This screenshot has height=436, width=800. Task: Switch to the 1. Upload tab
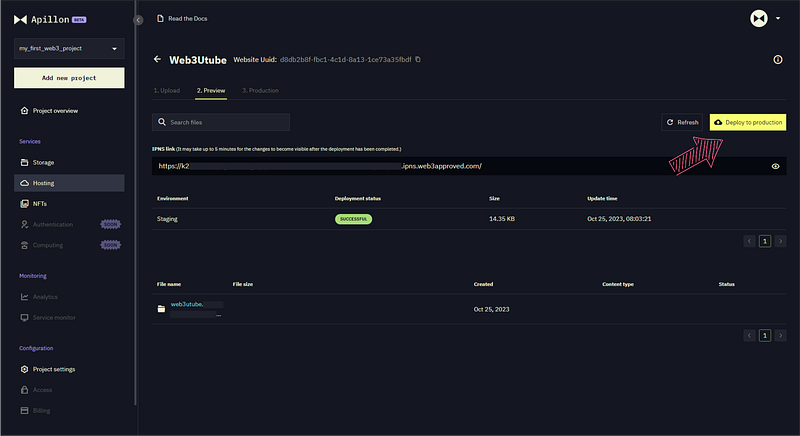tap(167, 90)
